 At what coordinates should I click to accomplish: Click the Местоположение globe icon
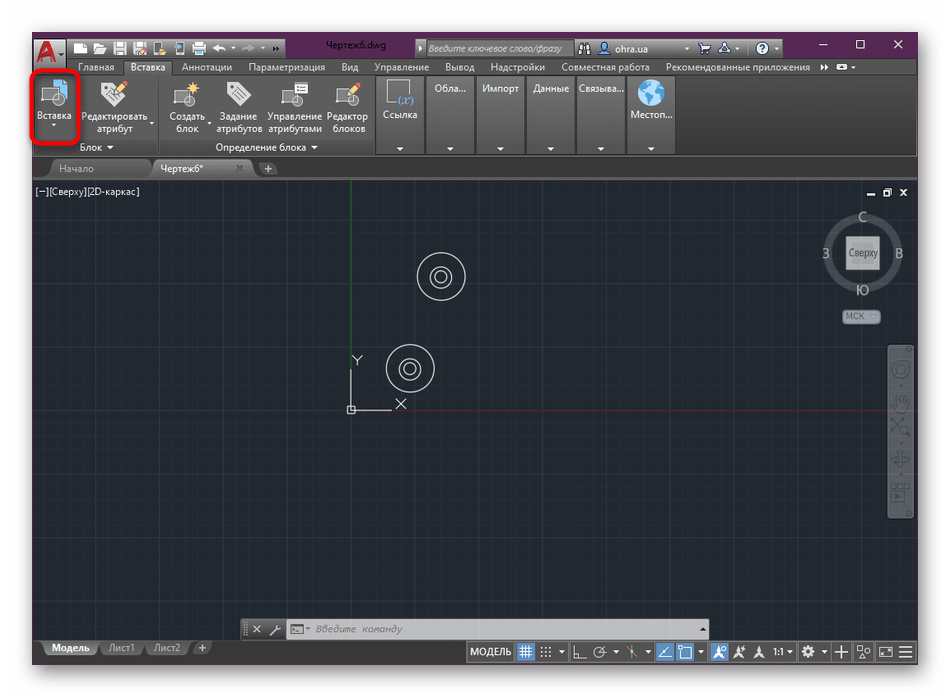[651, 94]
